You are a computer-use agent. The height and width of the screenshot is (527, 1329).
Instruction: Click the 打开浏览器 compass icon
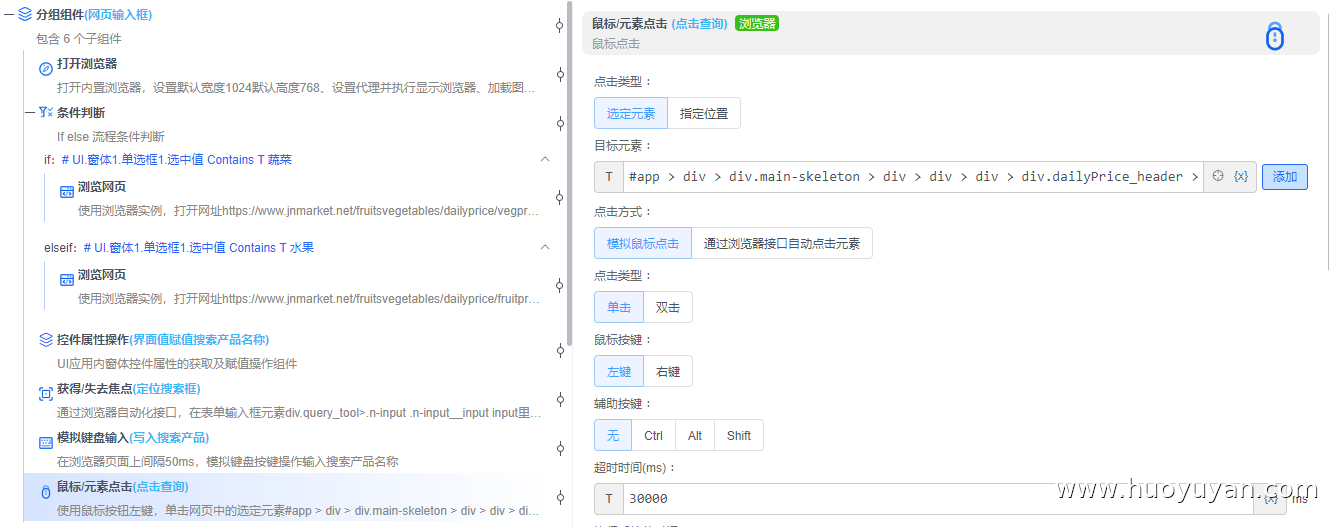(45, 68)
